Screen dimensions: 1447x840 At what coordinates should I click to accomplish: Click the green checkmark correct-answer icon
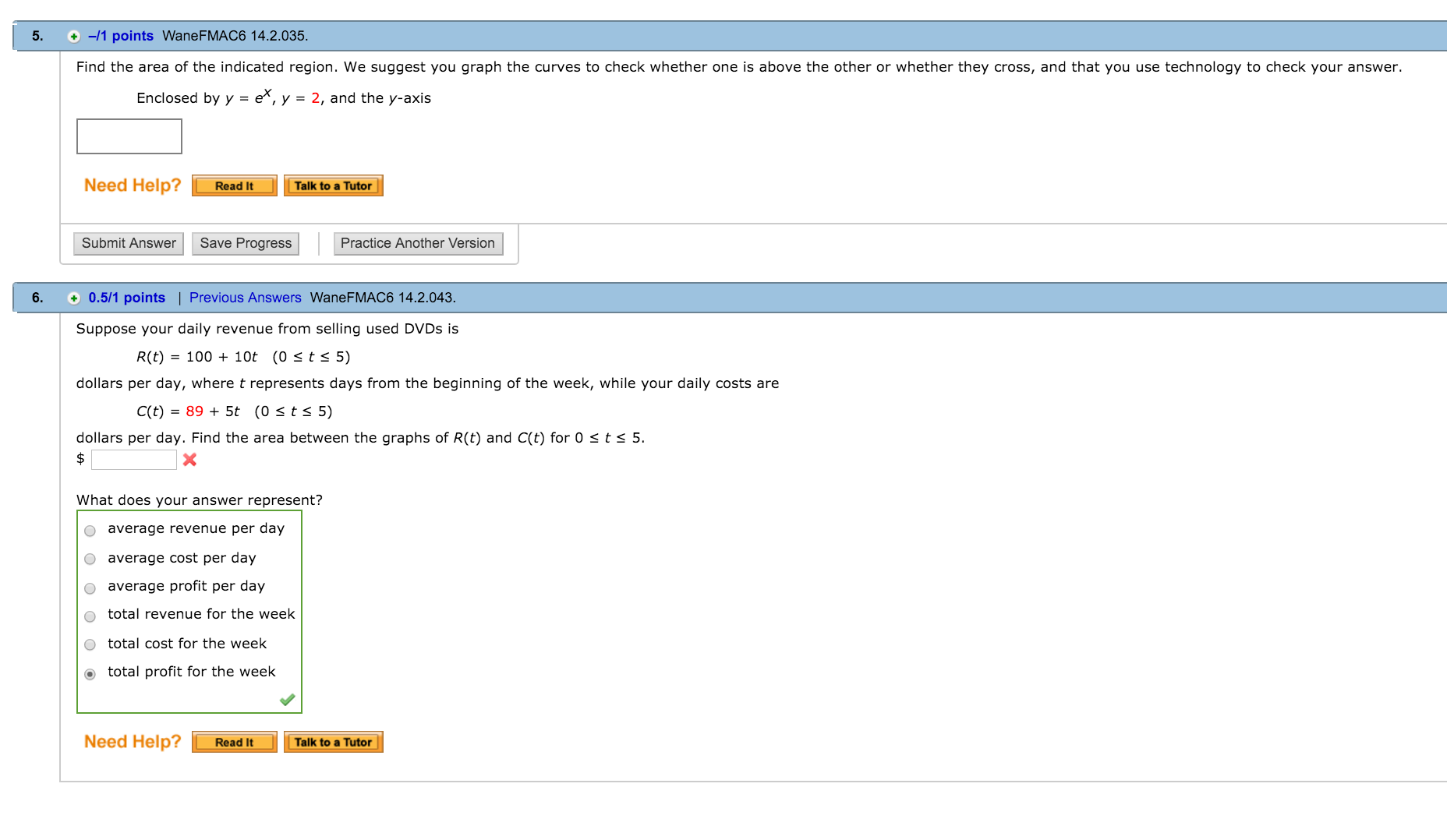coord(286,700)
